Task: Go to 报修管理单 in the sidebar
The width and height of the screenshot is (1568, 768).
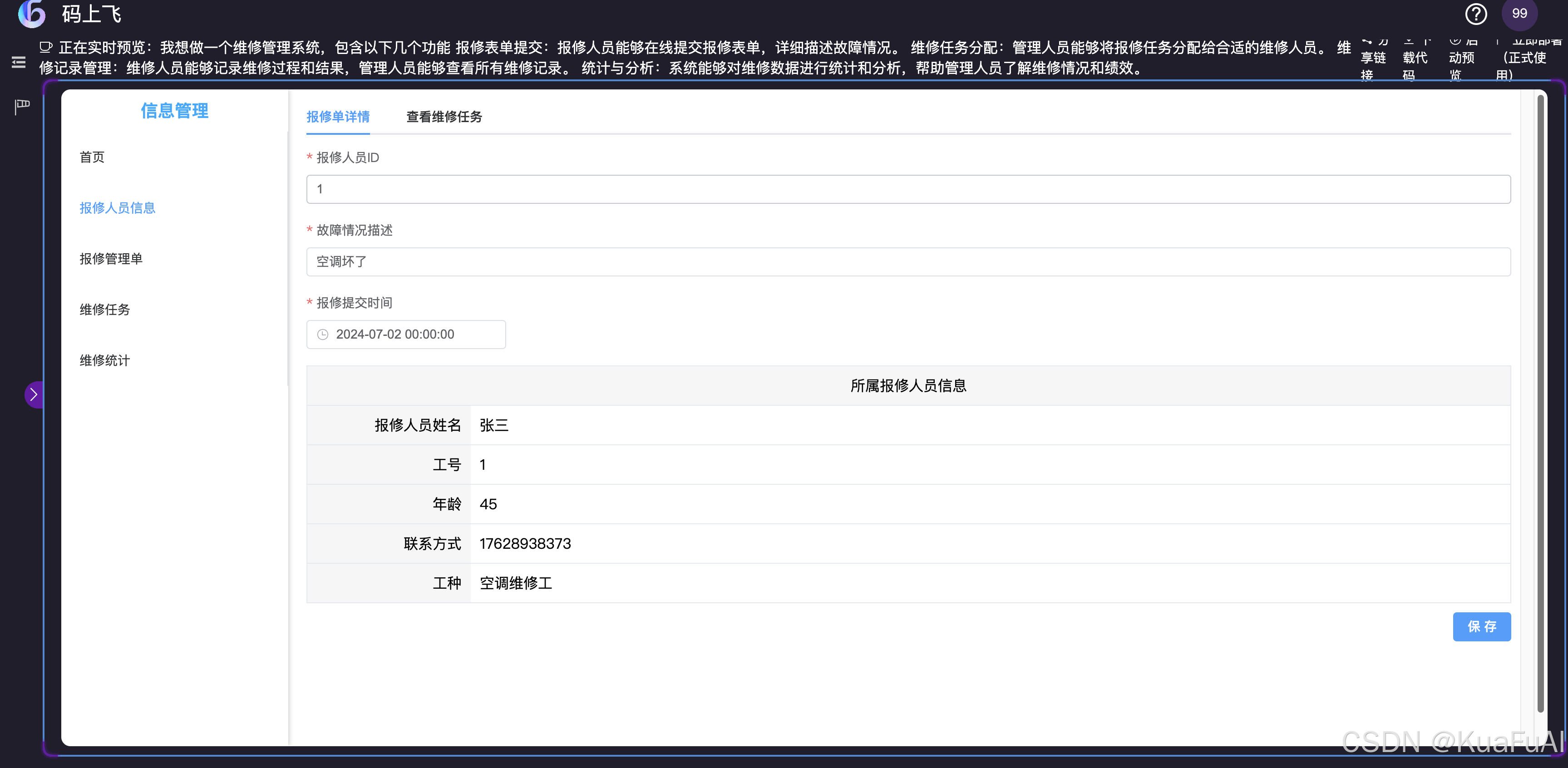Action: click(111, 259)
